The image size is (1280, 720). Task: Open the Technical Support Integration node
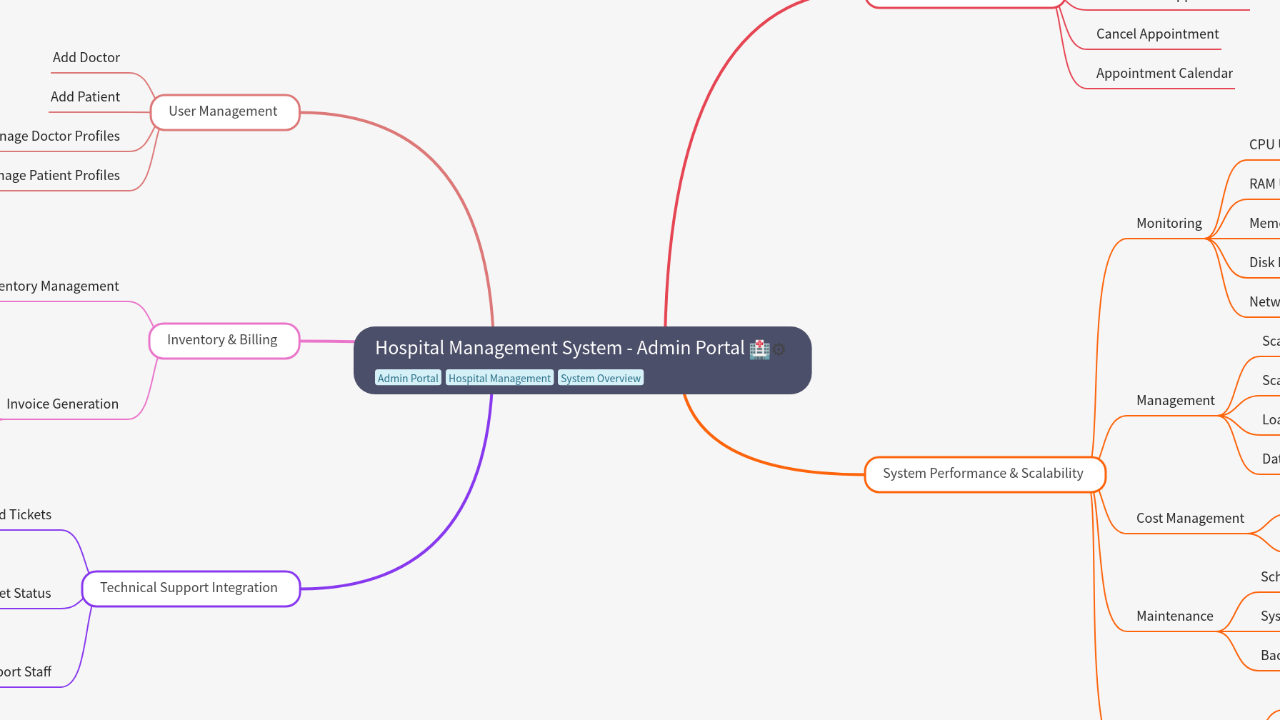pos(189,588)
